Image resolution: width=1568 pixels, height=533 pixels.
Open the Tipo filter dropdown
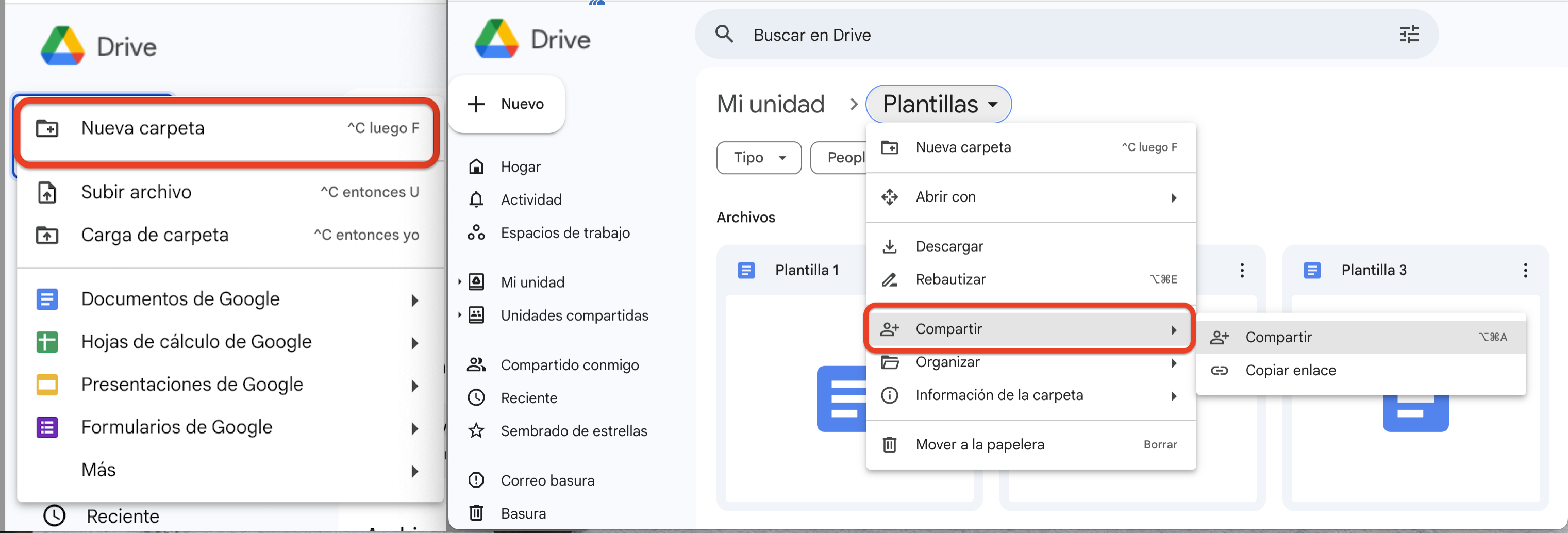point(758,158)
